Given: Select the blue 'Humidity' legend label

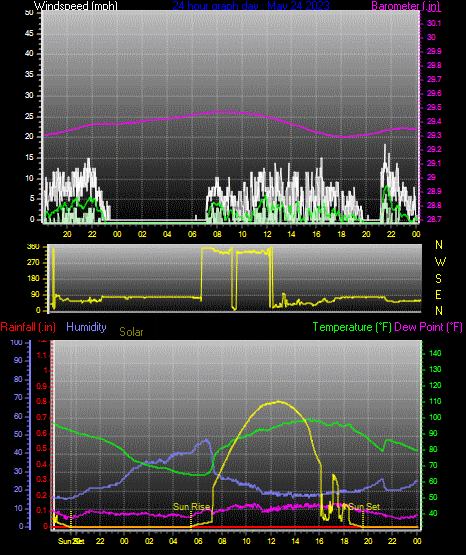Looking at the screenshot, I should 86,327.
